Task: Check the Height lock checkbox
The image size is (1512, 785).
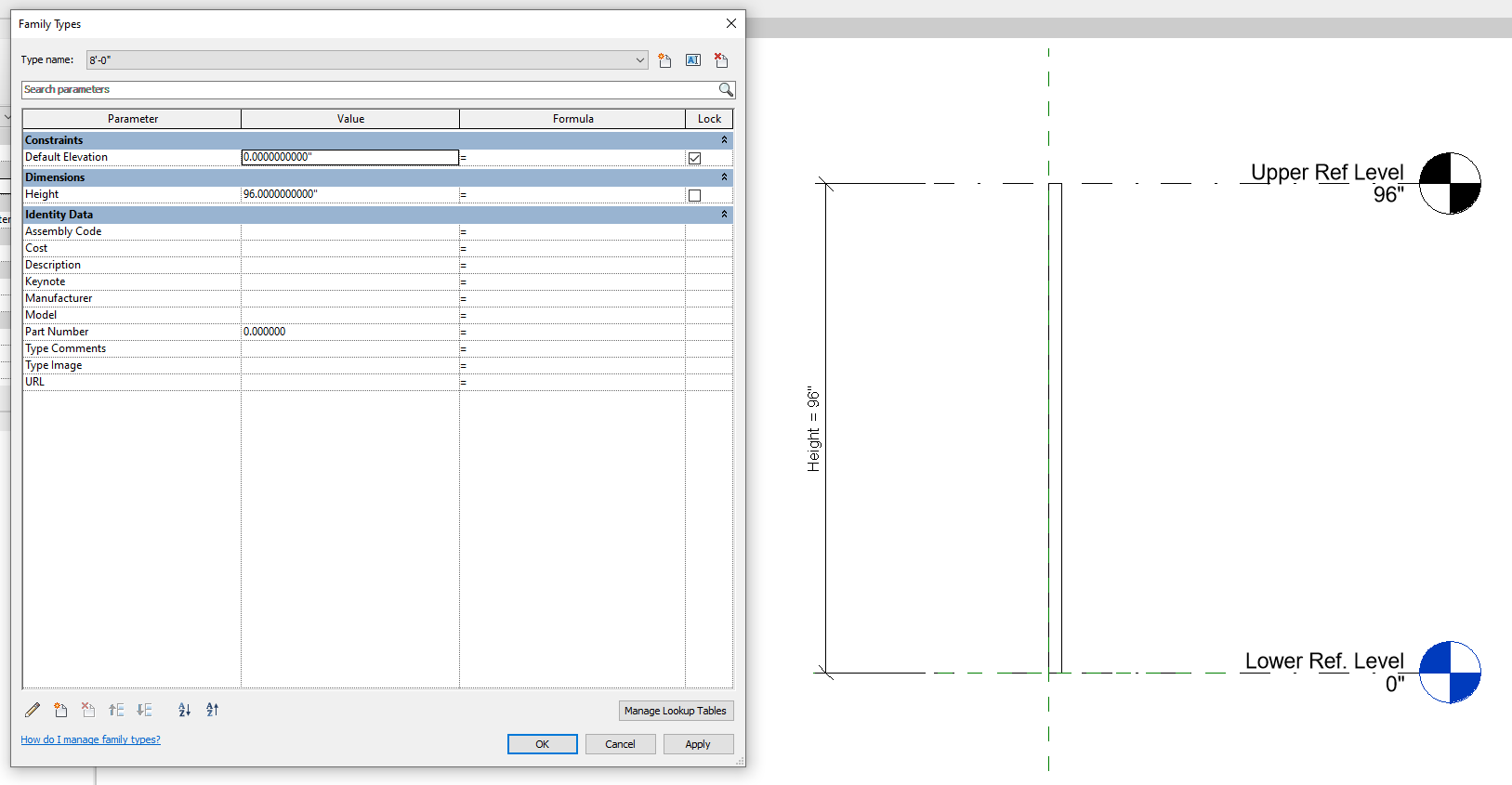Action: [694, 195]
